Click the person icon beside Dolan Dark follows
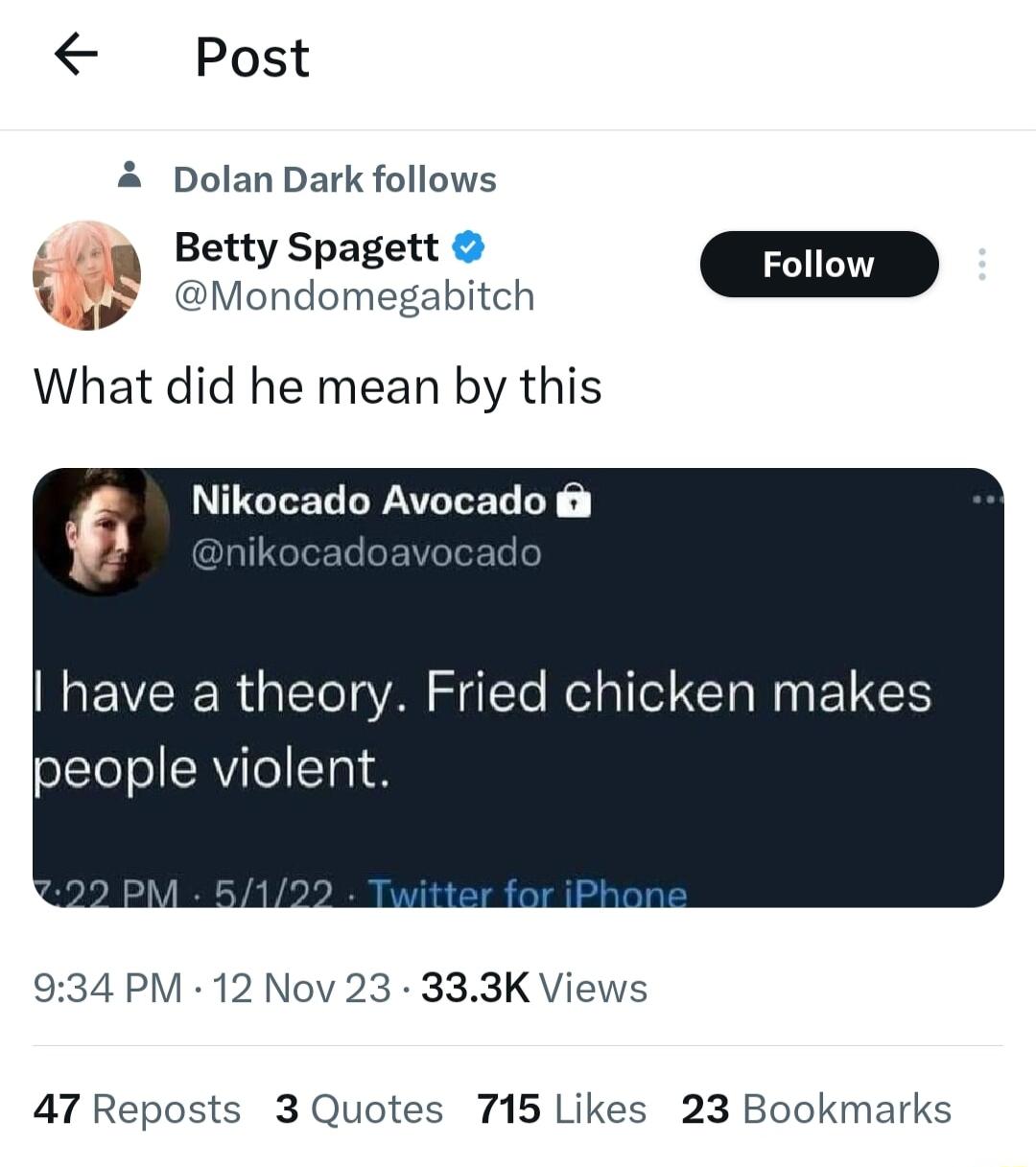The image size is (1036, 1167). [x=129, y=176]
